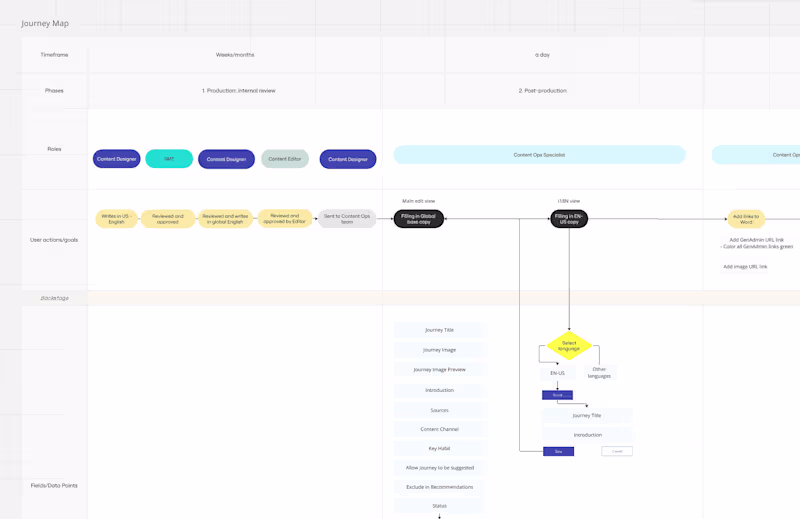Click the white Cancel button
Viewport: 800px width, 519px height.
point(617,451)
